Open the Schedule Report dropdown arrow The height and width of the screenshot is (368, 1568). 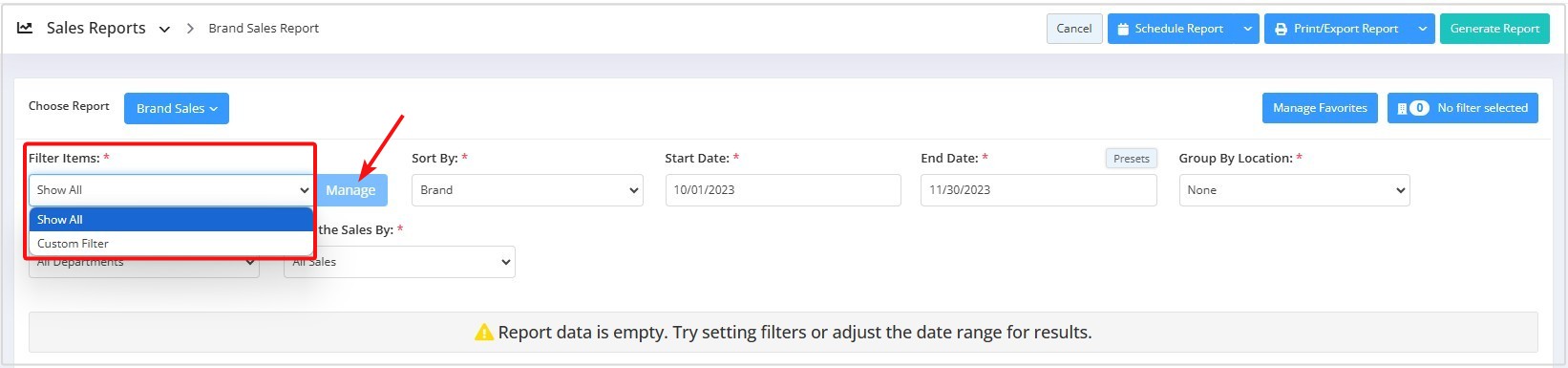tap(1247, 29)
